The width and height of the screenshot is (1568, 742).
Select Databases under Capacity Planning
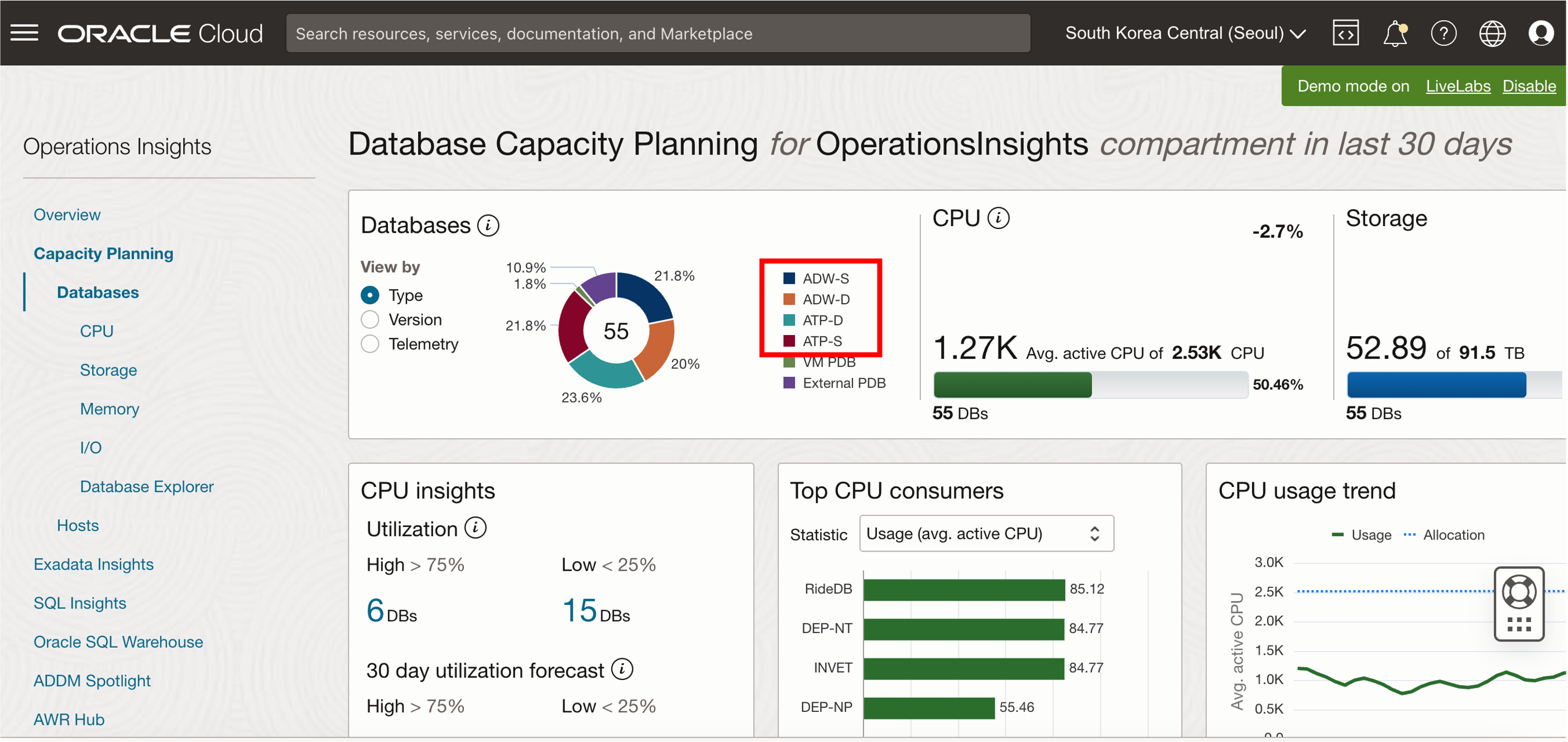click(98, 293)
